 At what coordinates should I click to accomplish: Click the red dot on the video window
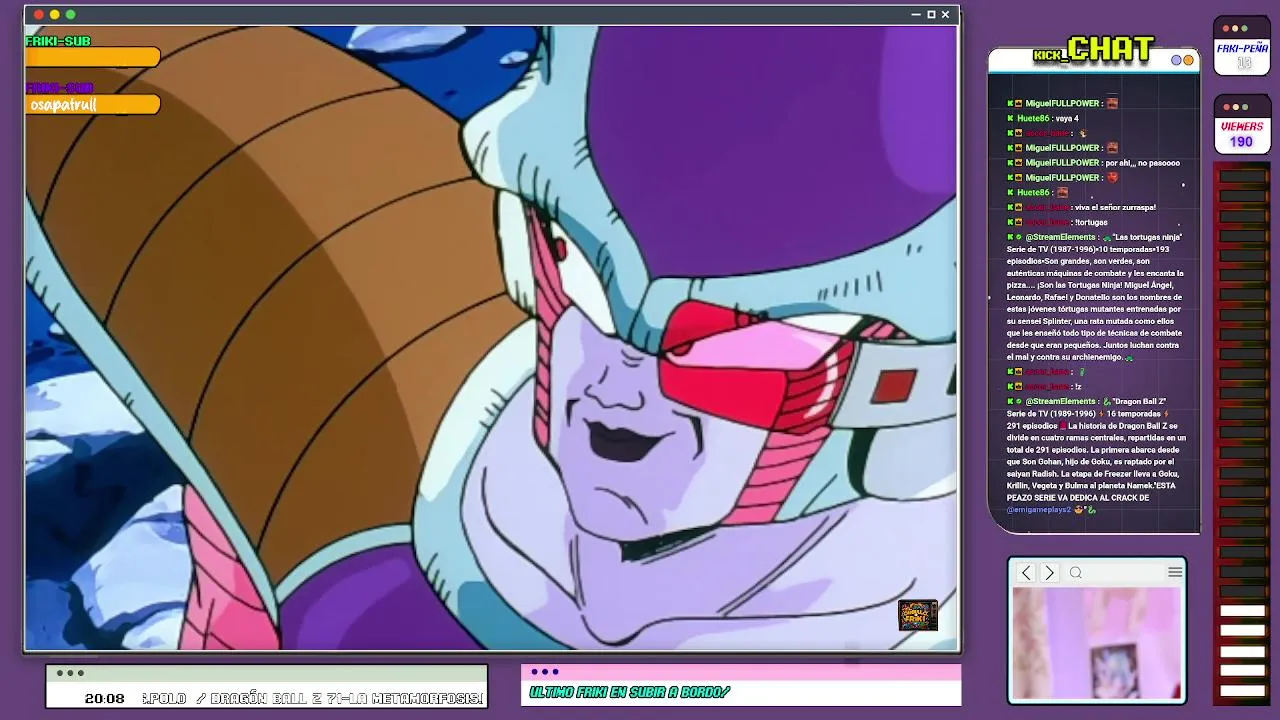pyautogui.click(x=39, y=15)
